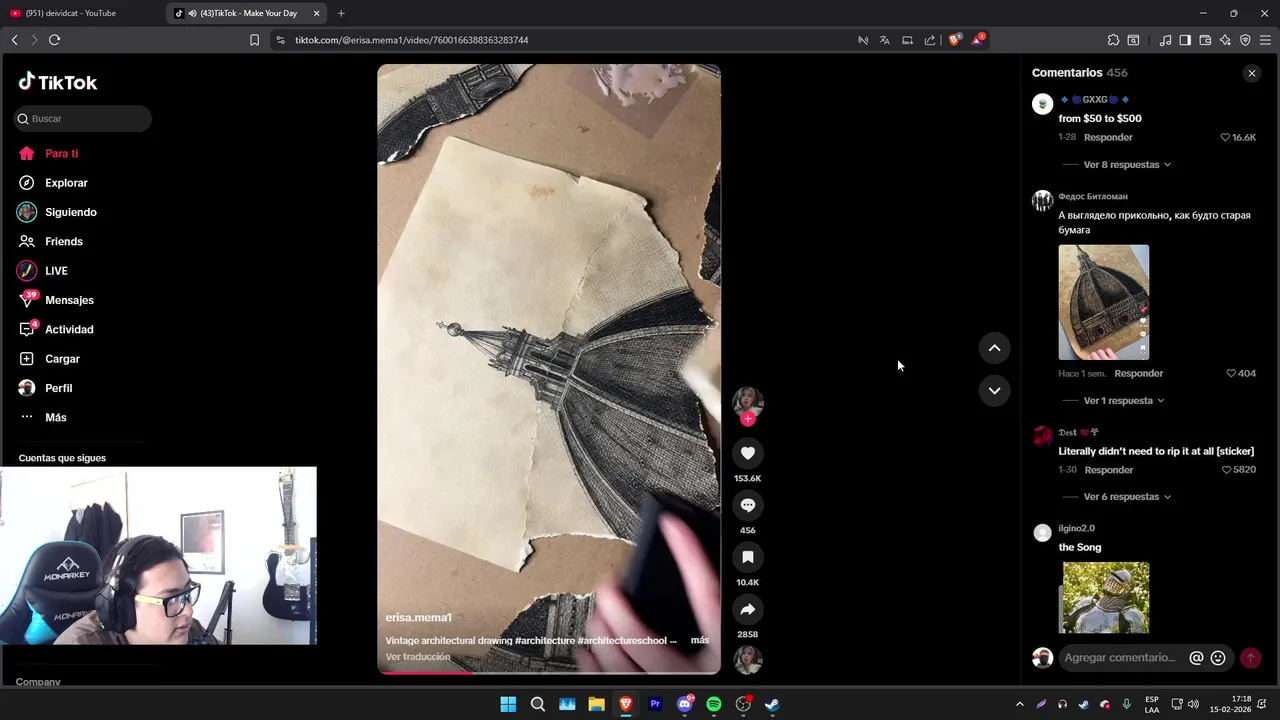Viewport: 1280px width, 720px height.
Task: Follow creator with the red plus badge
Action: tap(748, 419)
